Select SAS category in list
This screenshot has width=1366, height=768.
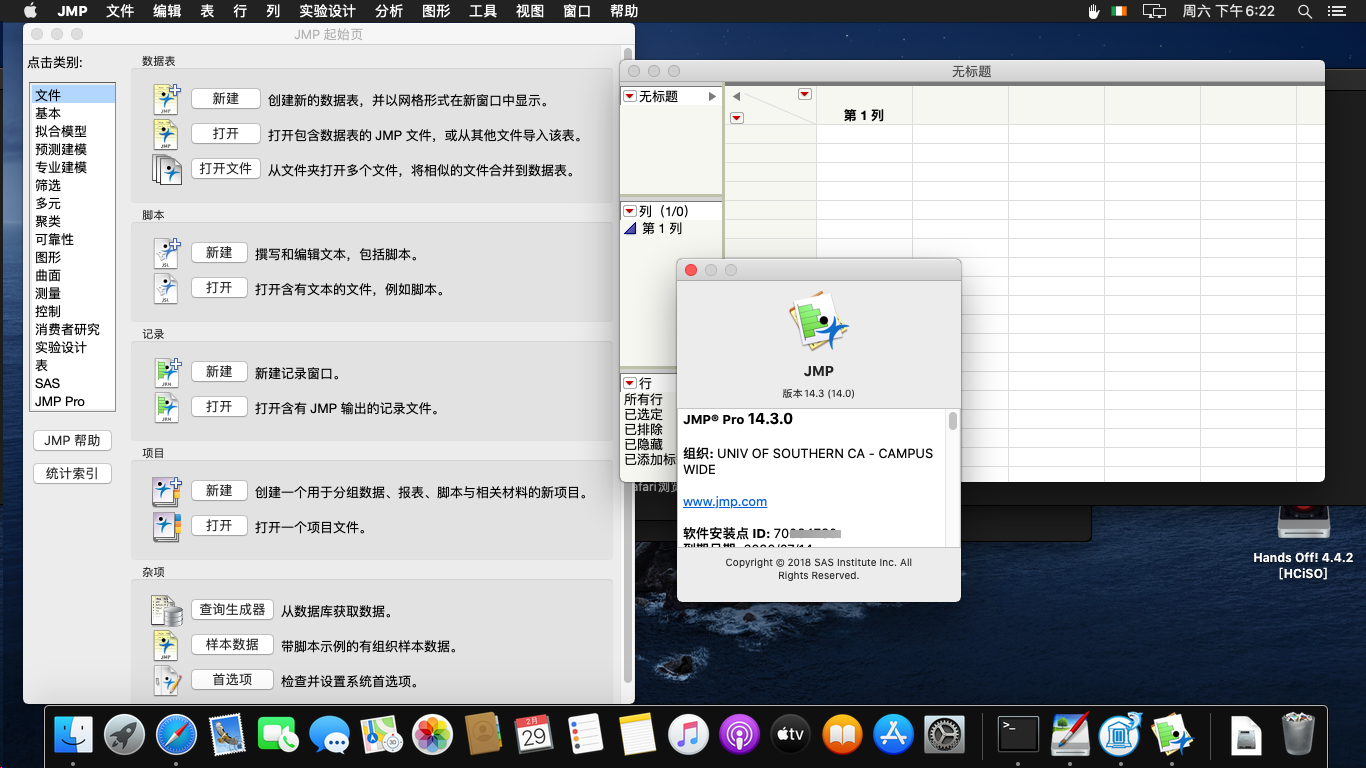pyautogui.click(x=73, y=383)
